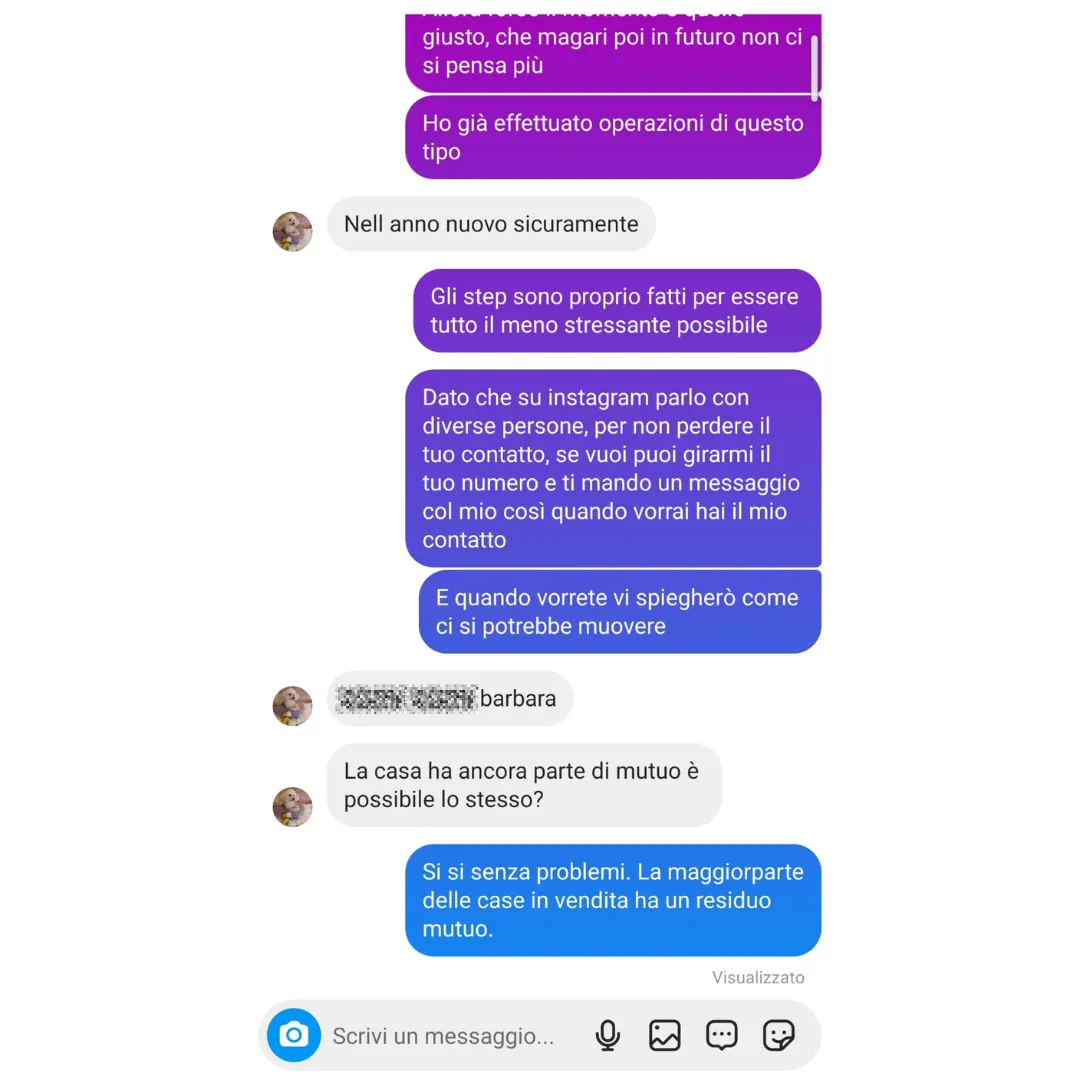Open the photo gallery picker icon
The width and height of the screenshot is (1080, 1080).
(665, 1035)
